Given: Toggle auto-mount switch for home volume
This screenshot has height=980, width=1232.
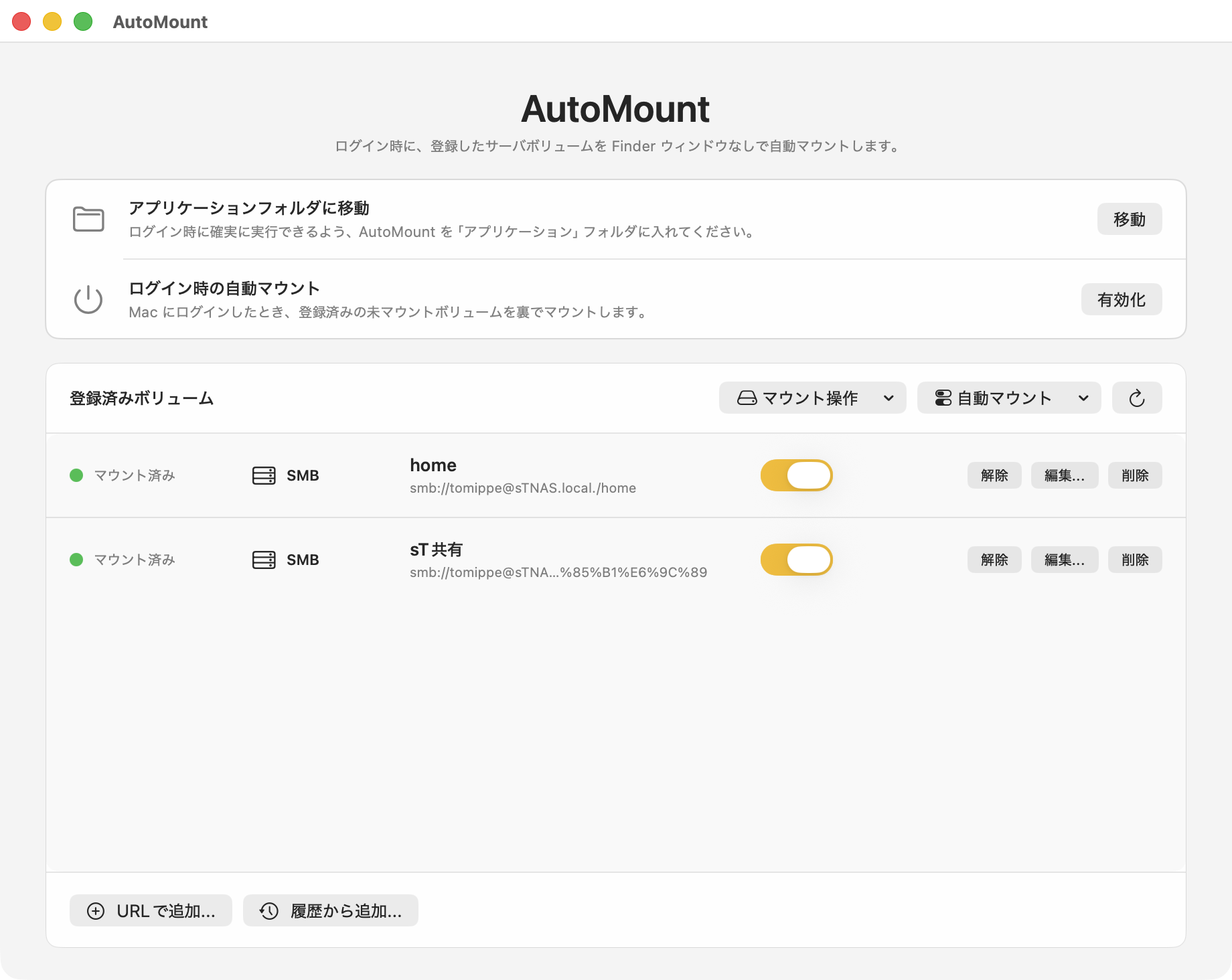Looking at the screenshot, I should point(797,475).
